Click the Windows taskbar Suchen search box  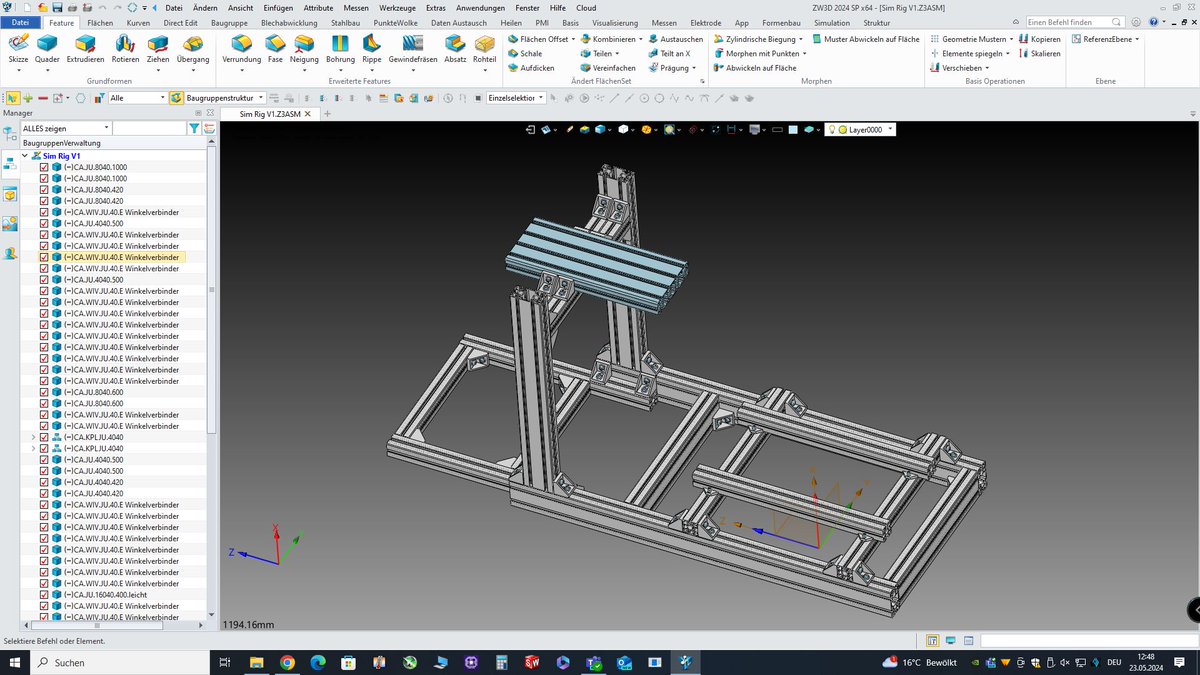pos(118,662)
